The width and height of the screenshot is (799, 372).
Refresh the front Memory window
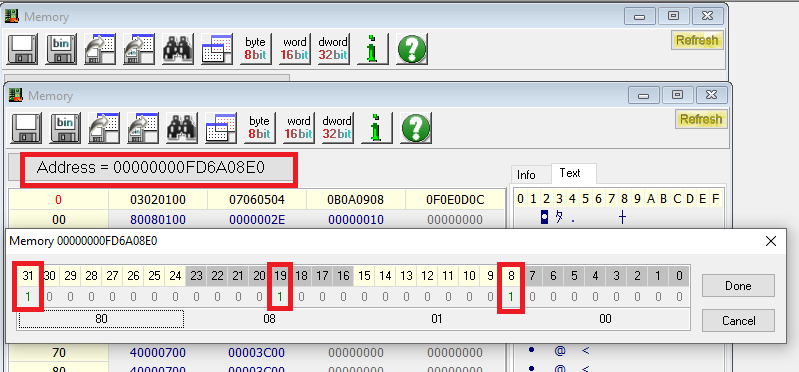(x=701, y=119)
